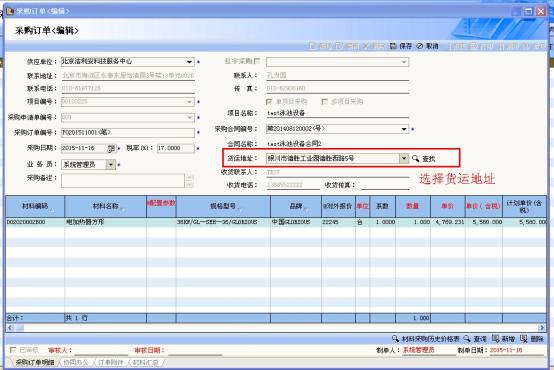Open the 货运地址 dropdown arrow
The height and width of the screenshot is (370, 554).
(x=403, y=159)
